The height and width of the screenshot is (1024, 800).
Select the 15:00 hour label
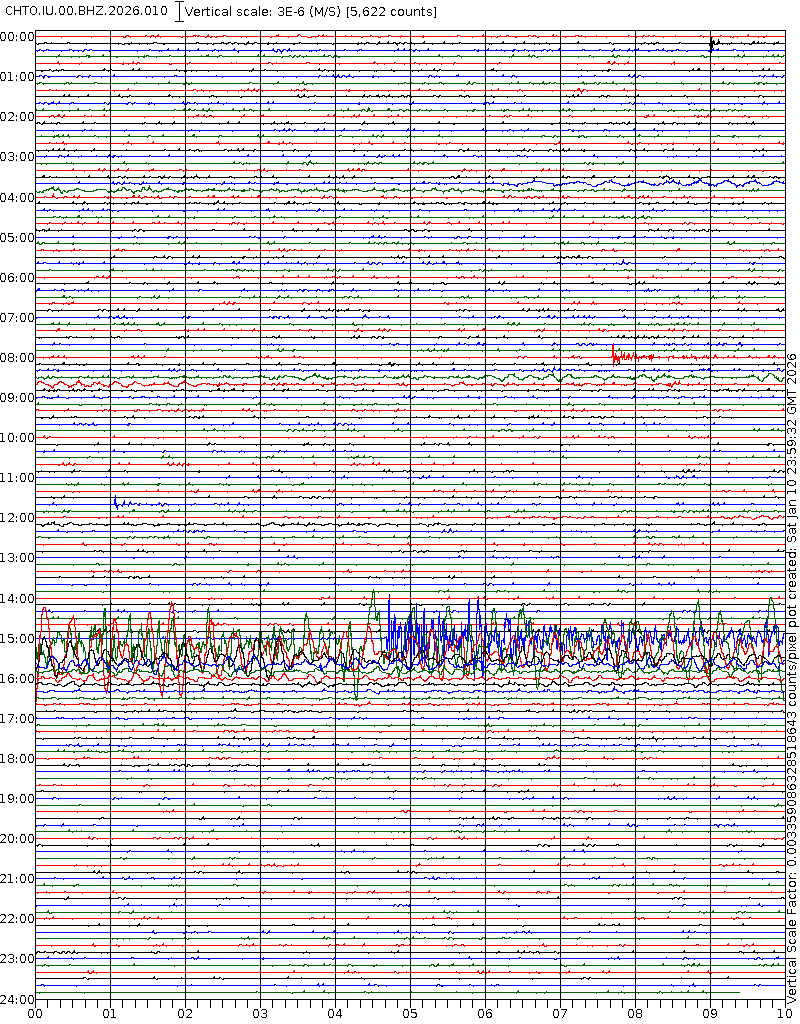[17, 638]
